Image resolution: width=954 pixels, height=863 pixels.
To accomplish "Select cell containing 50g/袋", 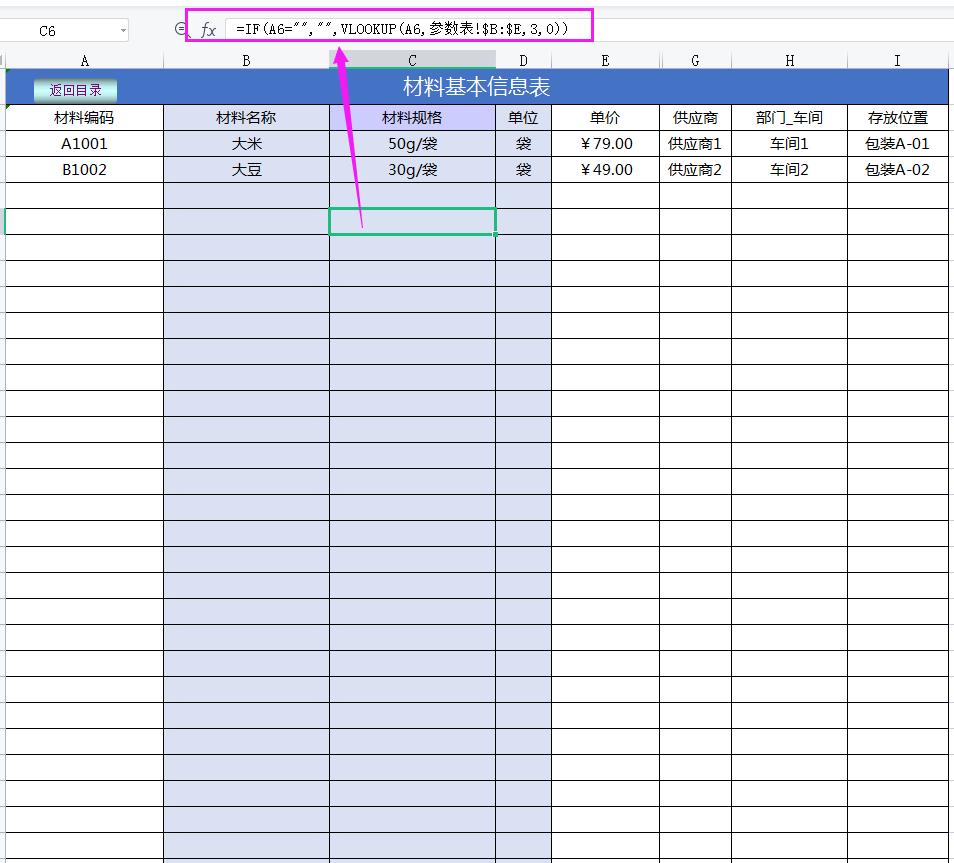I will pyautogui.click(x=413, y=144).
